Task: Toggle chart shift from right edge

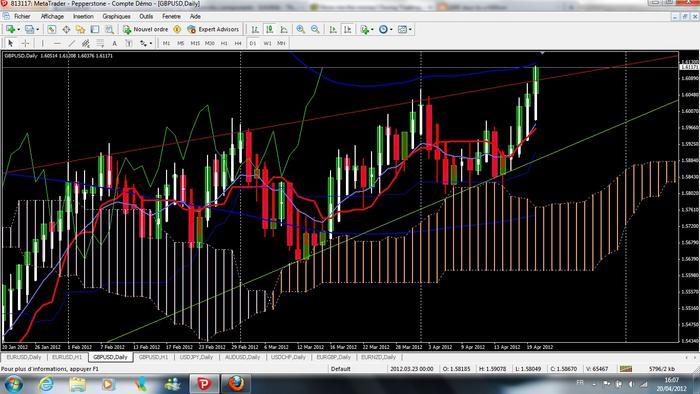Action: (347, 29)
